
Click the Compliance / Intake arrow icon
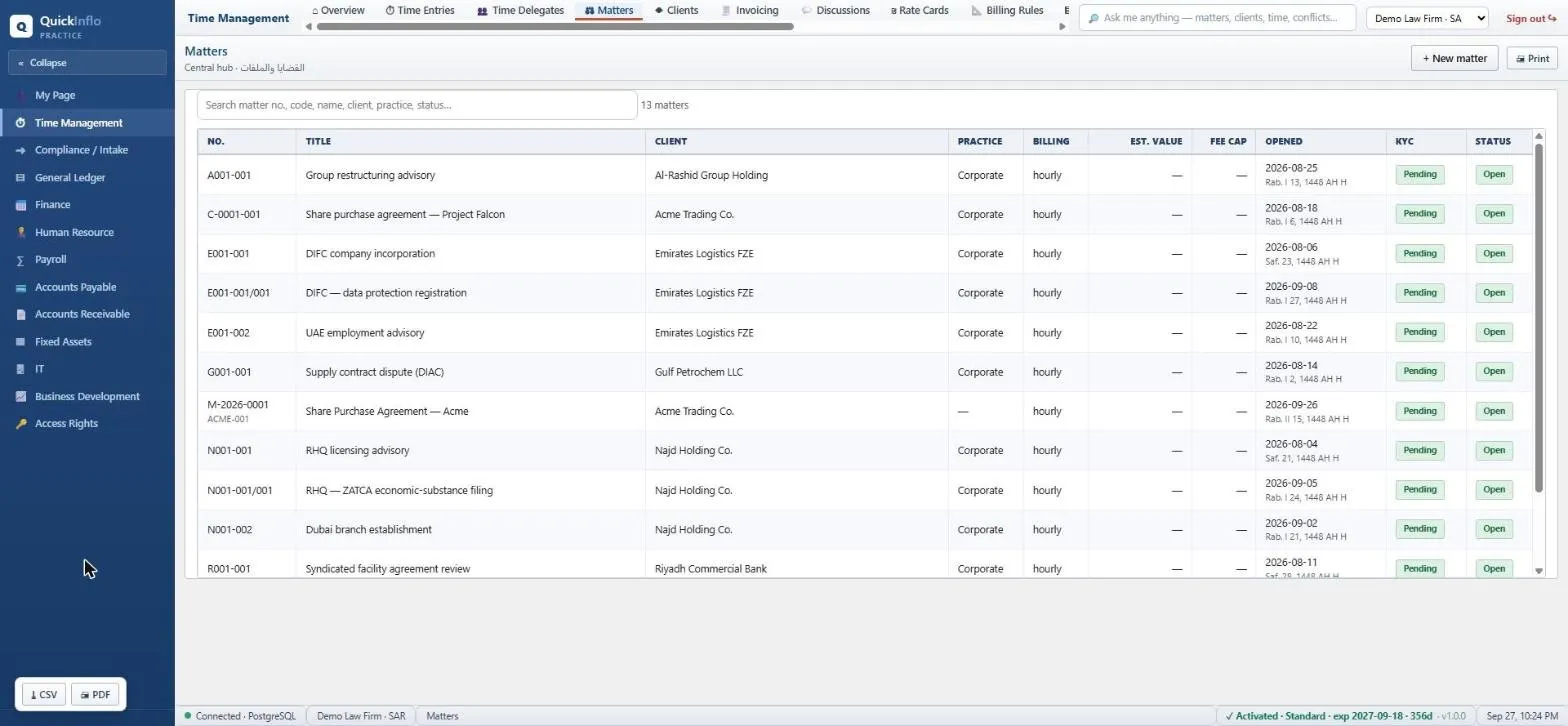pos(21,150)
